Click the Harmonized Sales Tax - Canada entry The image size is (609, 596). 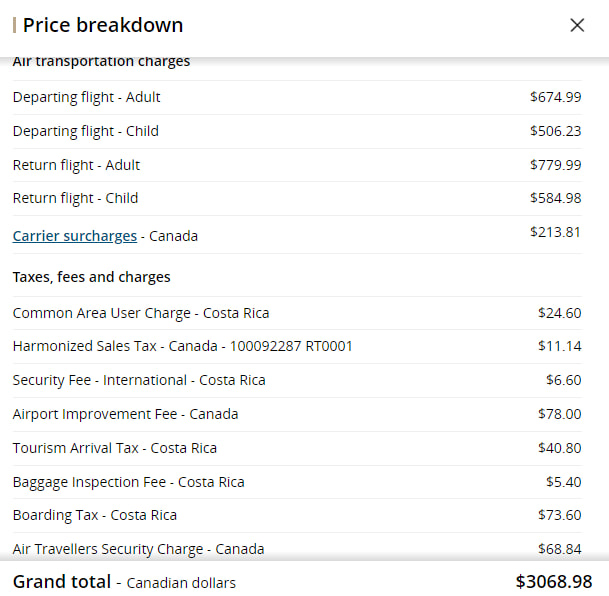182,346
